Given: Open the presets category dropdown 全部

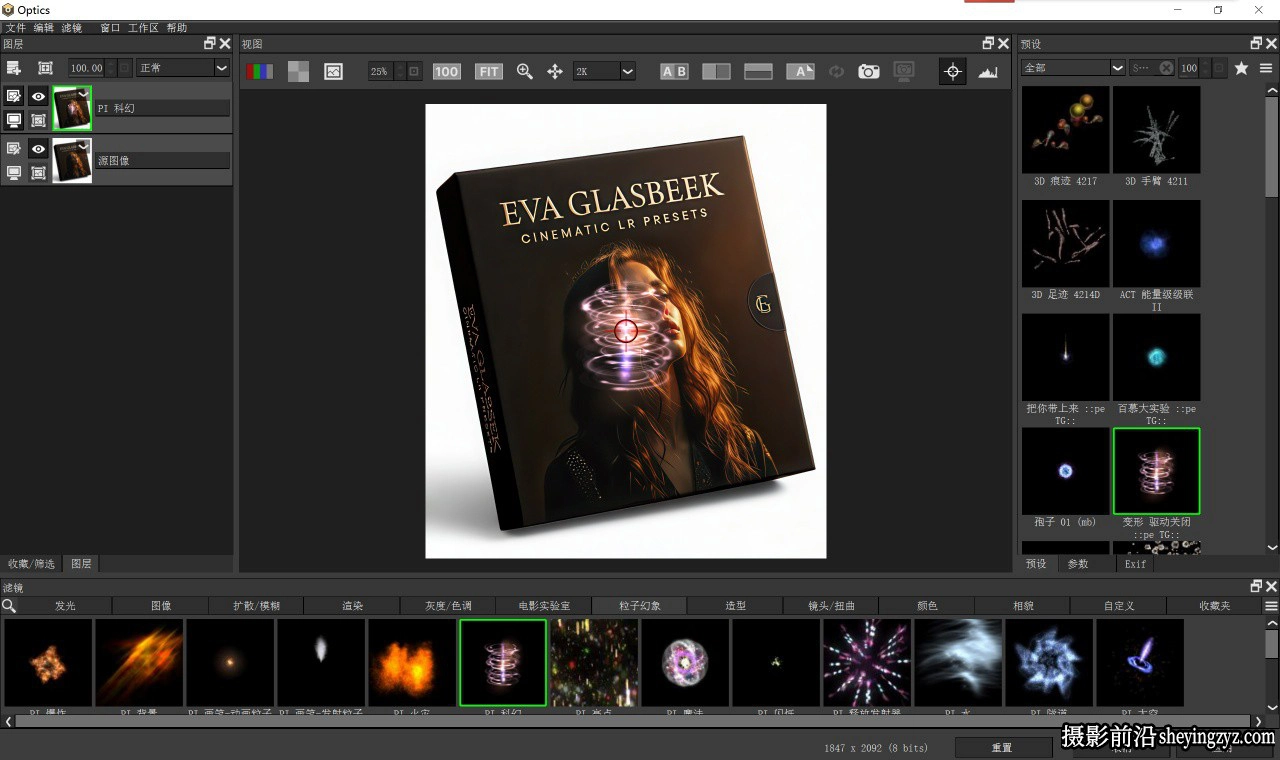Looking at the screenshot, I should (1074, 68).
